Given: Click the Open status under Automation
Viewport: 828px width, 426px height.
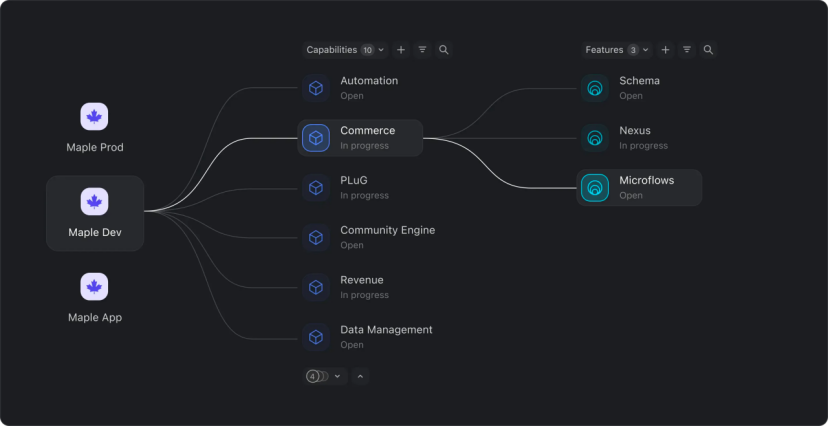Looking at the screenshot, I should [352, 96].
